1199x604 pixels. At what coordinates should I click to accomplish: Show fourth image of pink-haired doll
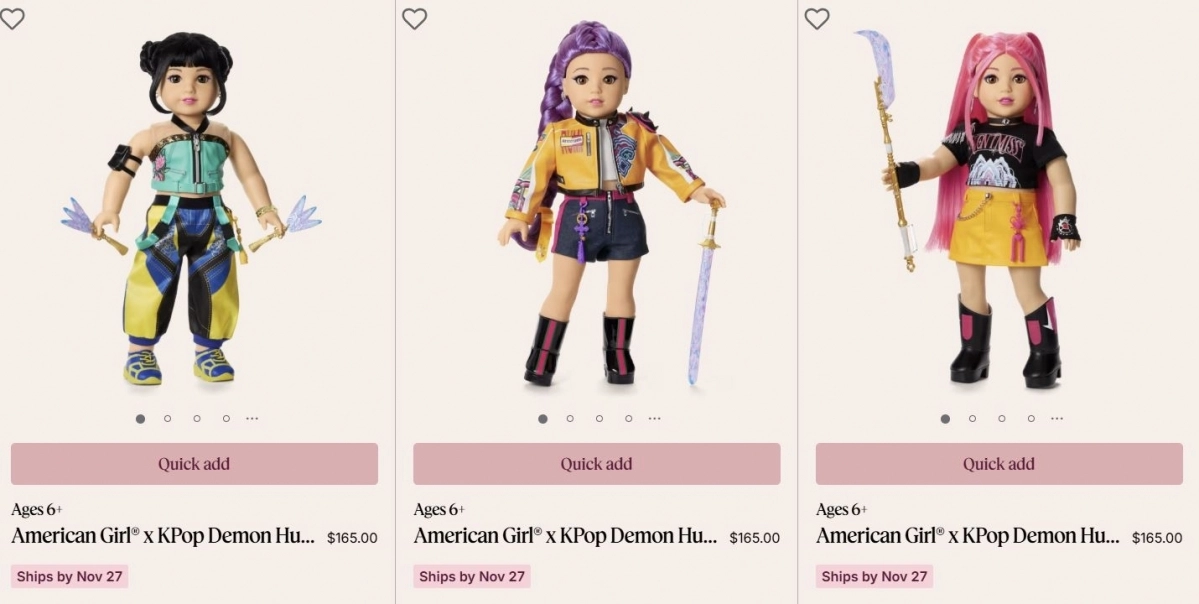pyautogui.click(x=1031, y=419)
